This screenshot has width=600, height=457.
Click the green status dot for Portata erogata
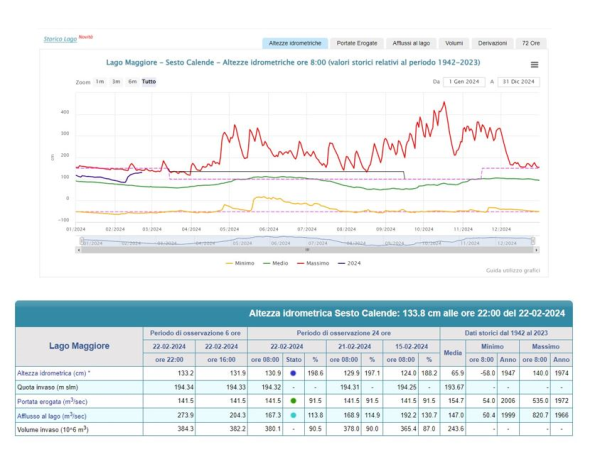pyautogui.click(x=295, y=401)
